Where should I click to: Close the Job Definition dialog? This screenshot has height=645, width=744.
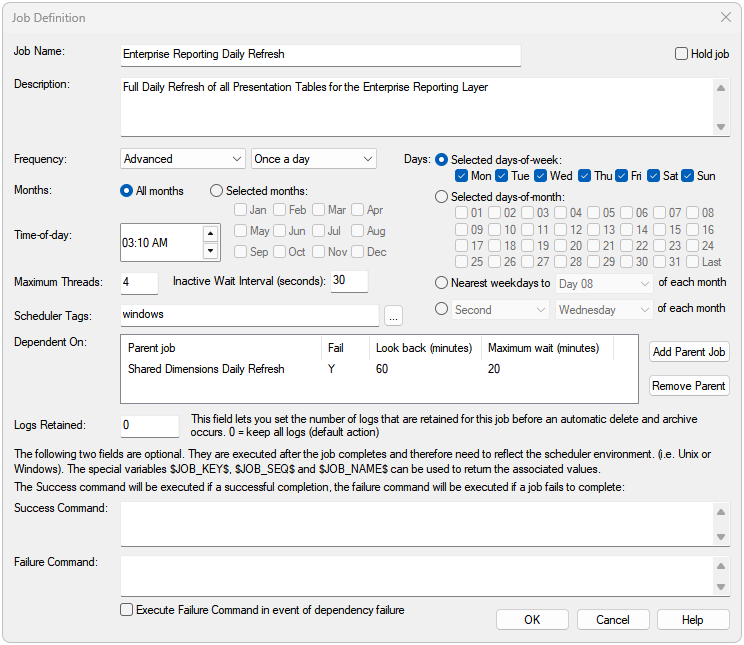pos(726,17)
